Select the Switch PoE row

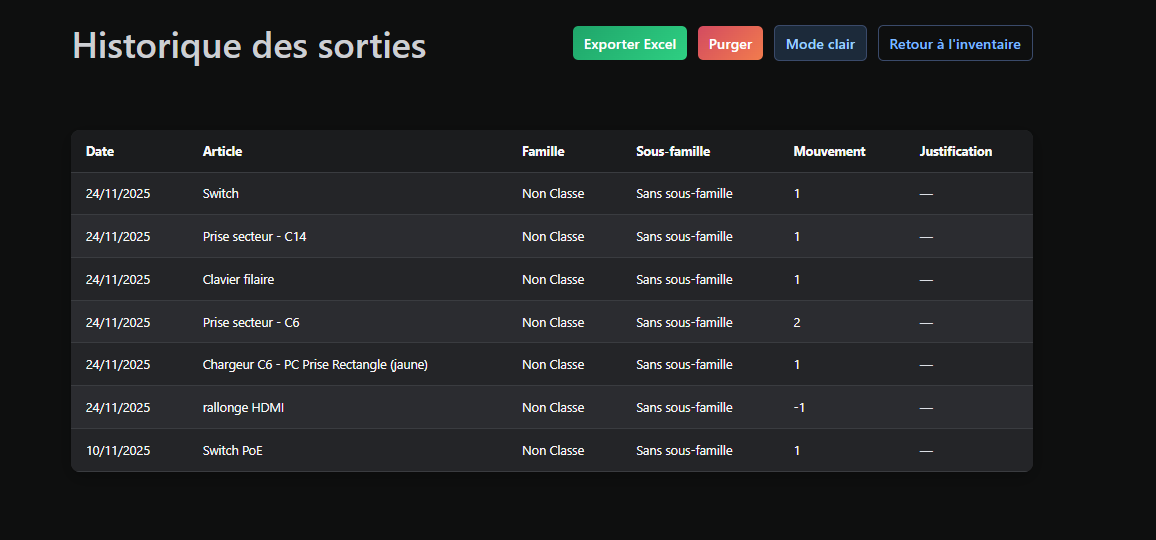pyautogui.click(x=232, y=451)
